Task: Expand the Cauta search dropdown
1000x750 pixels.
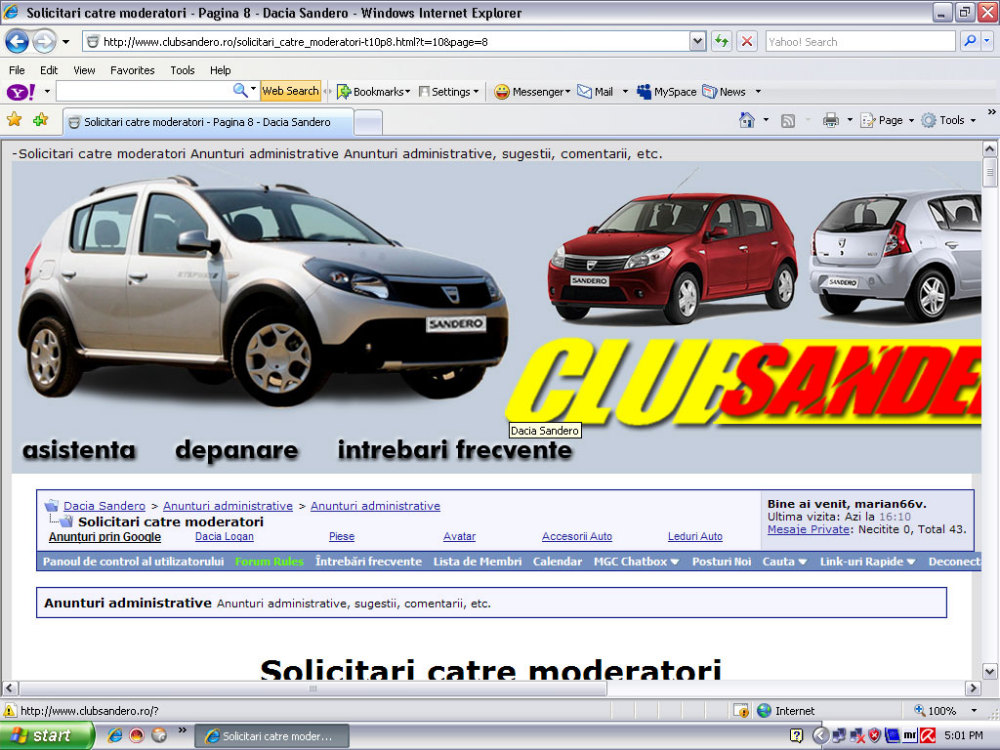Action: click(784, 562)
